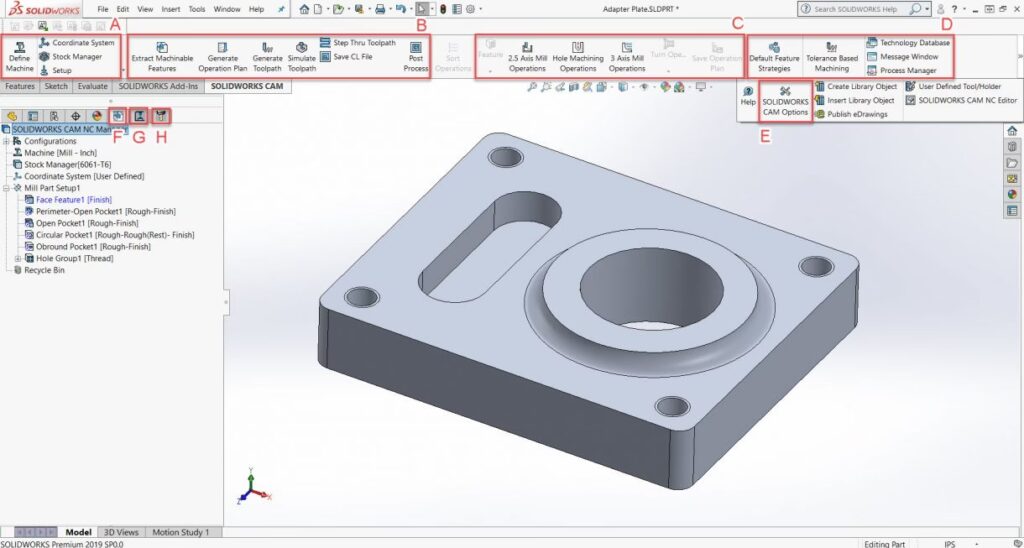Viewport: 1024px width, 548px height.
Task: Collapse the Mill Part Setup1 node
Action: (8, 188)
